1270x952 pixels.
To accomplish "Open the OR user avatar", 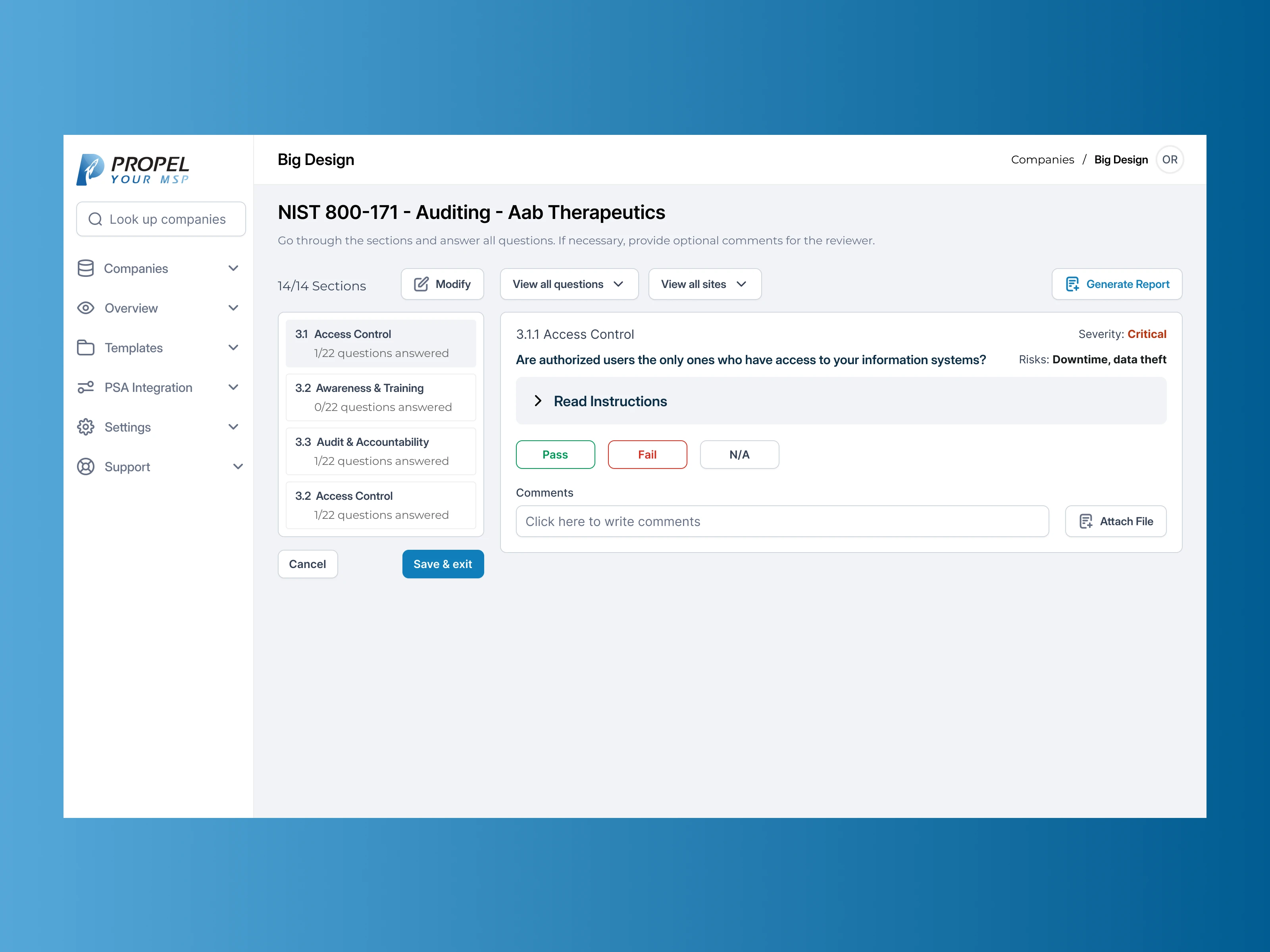I will (1170, 159).
